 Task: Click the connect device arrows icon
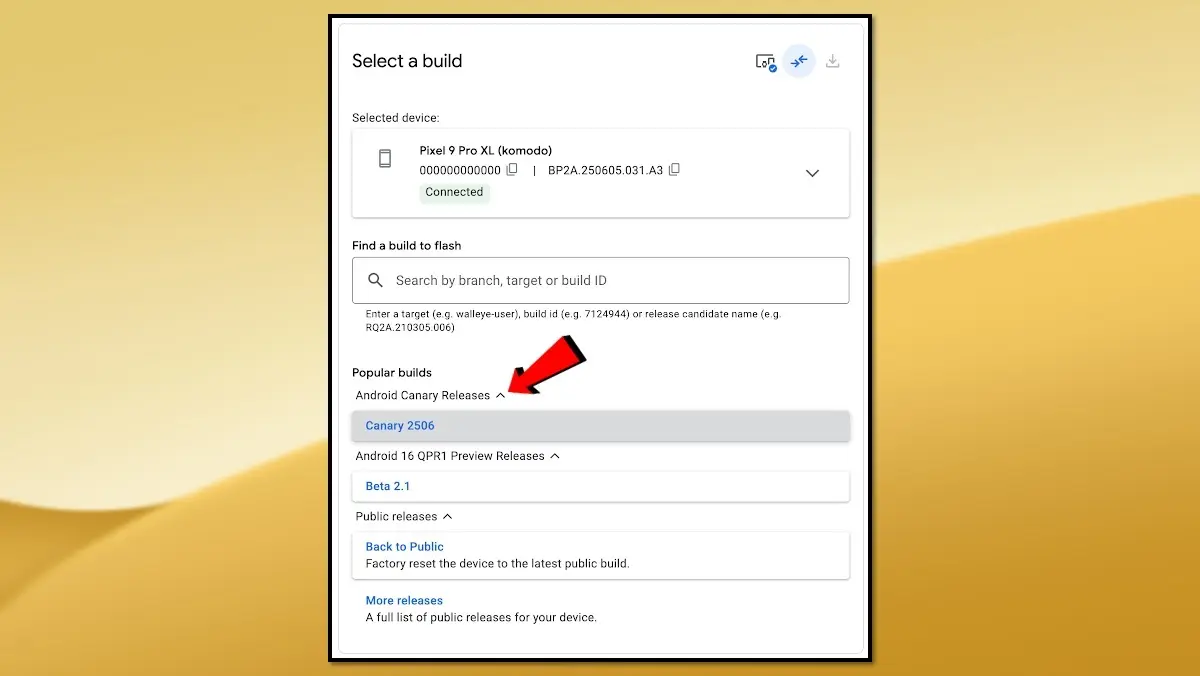click(x=799, y=61)
